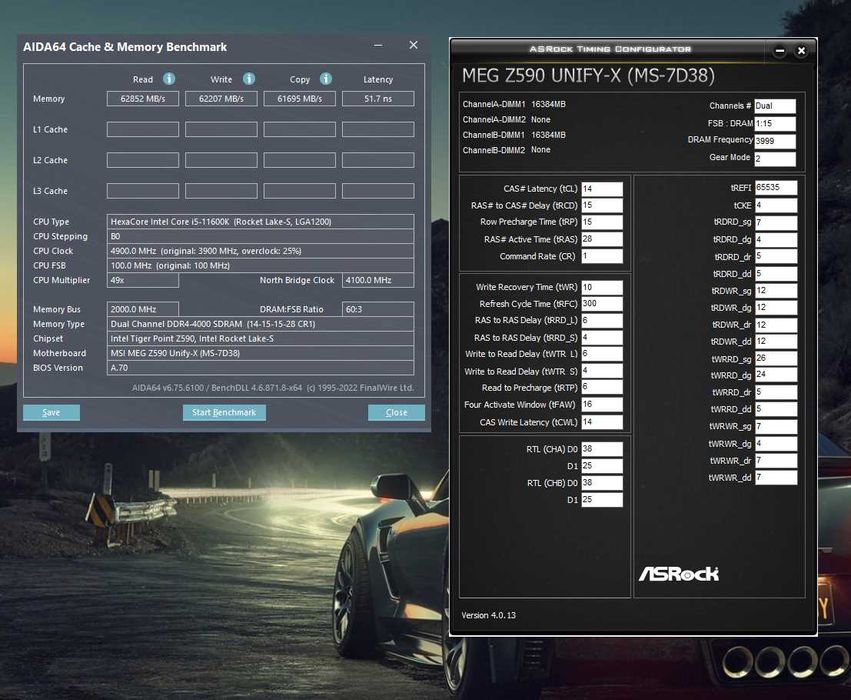Click the Memory Type DDR4-4000 field
Image resolution: width=851 pixels, height=700 pixels.
pos(261,324)
